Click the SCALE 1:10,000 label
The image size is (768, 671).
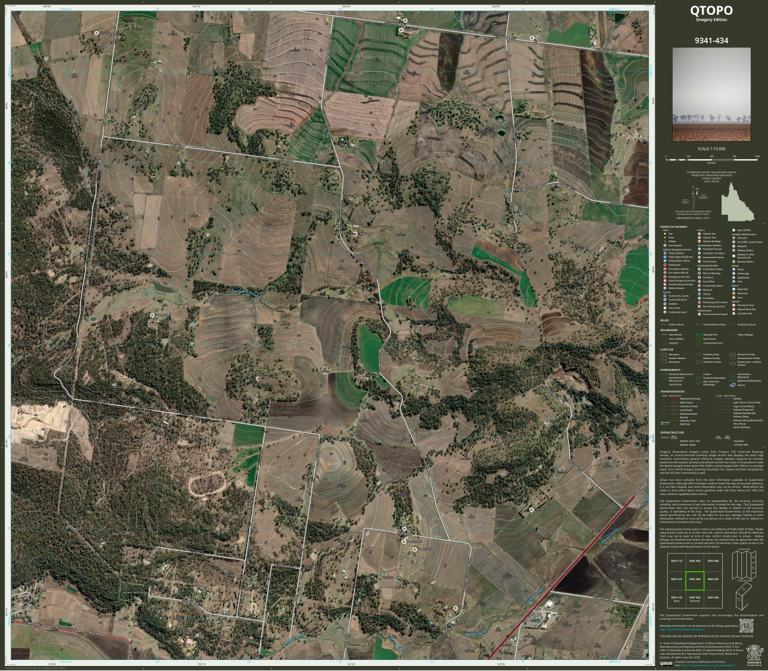(711, 149)
